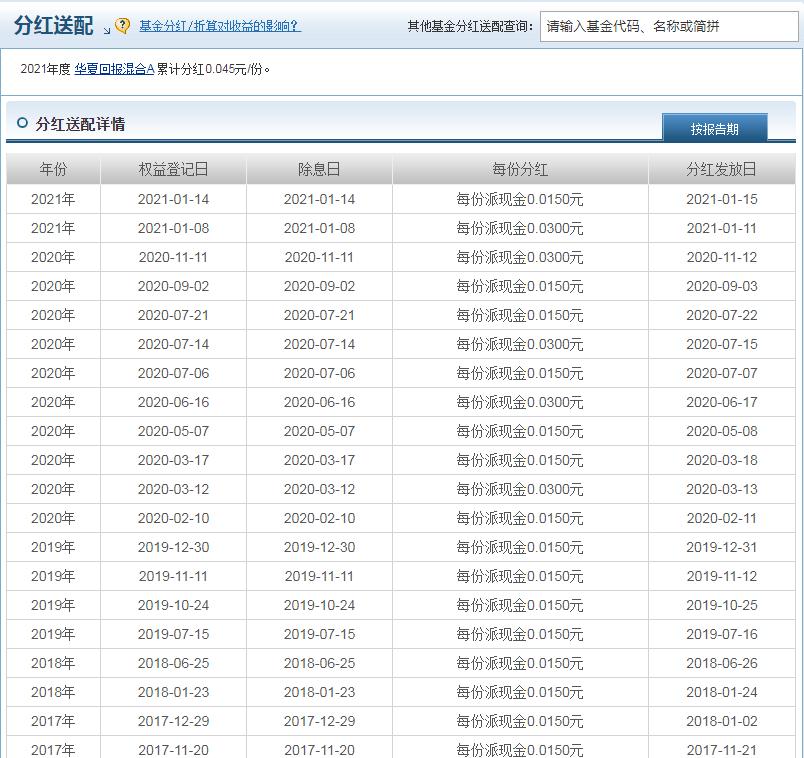Screen dimensions: 804x758
Task: Click 权益登记日 cell 2020-07-06
Action: point(173,373)
